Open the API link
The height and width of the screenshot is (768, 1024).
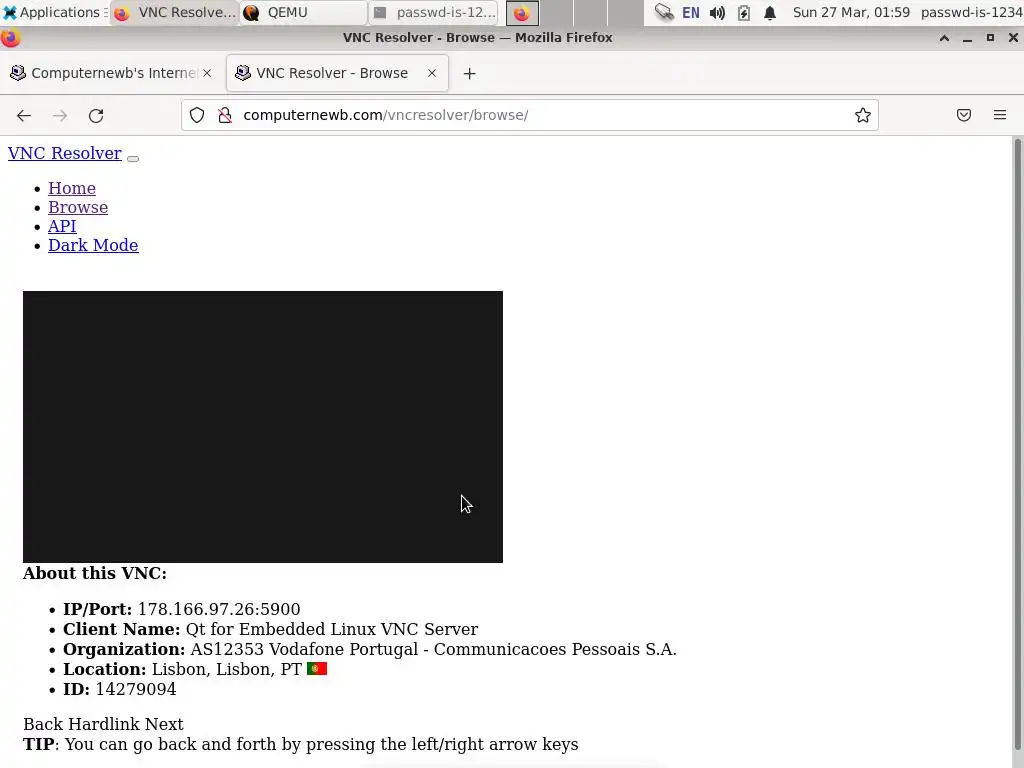click(x=62, y=226)
